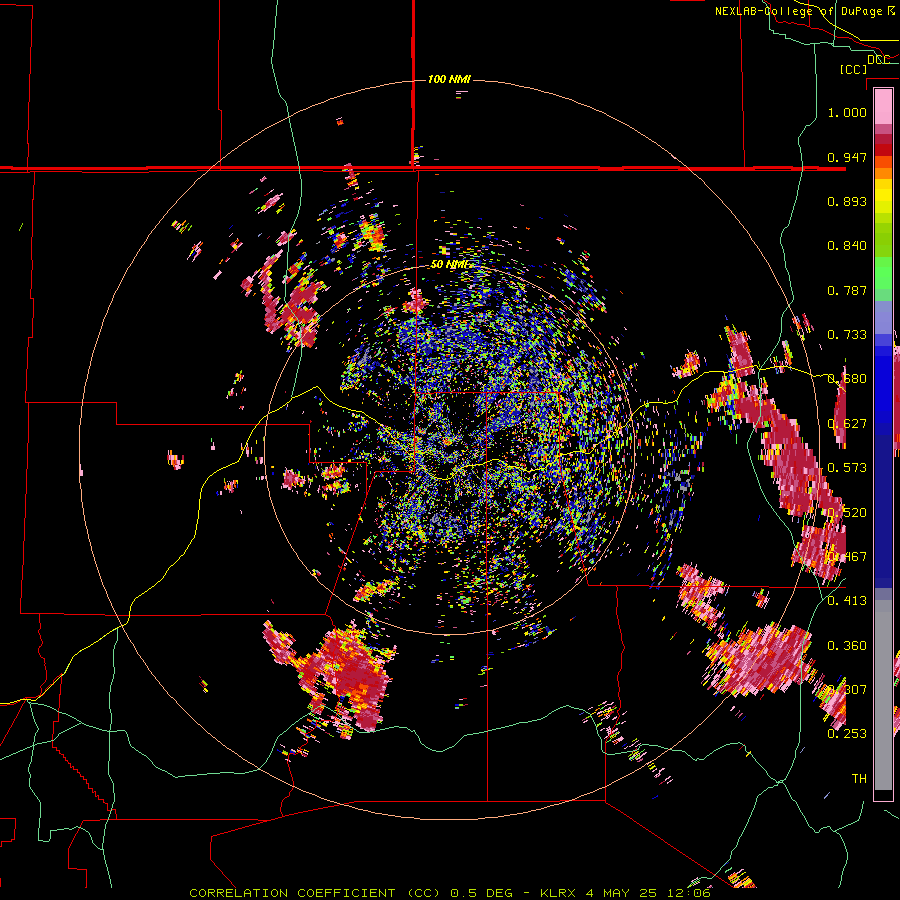Click the 4 MAY 25 date text

click(623, 893)
